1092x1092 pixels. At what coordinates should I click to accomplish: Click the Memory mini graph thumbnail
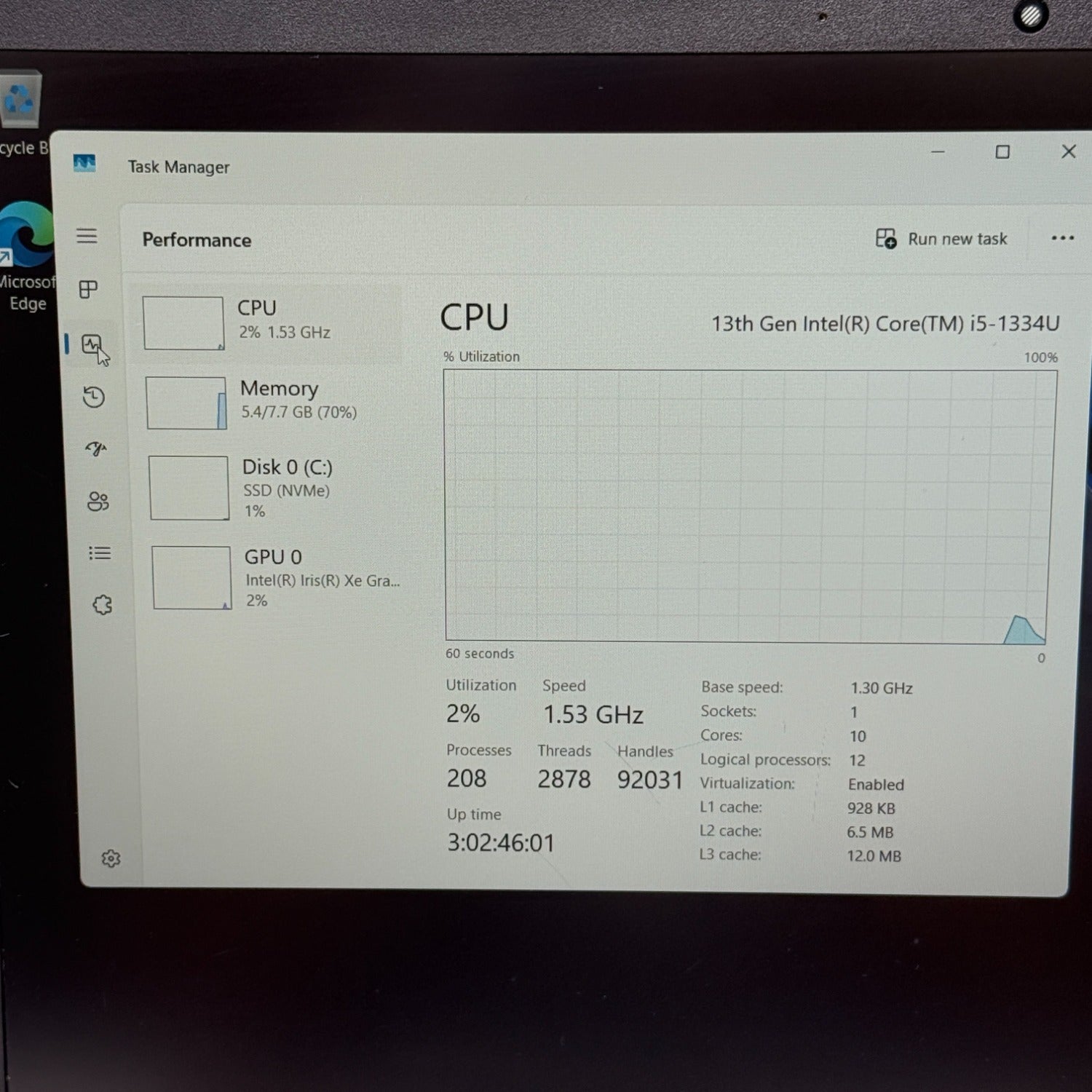coord(186,403)
